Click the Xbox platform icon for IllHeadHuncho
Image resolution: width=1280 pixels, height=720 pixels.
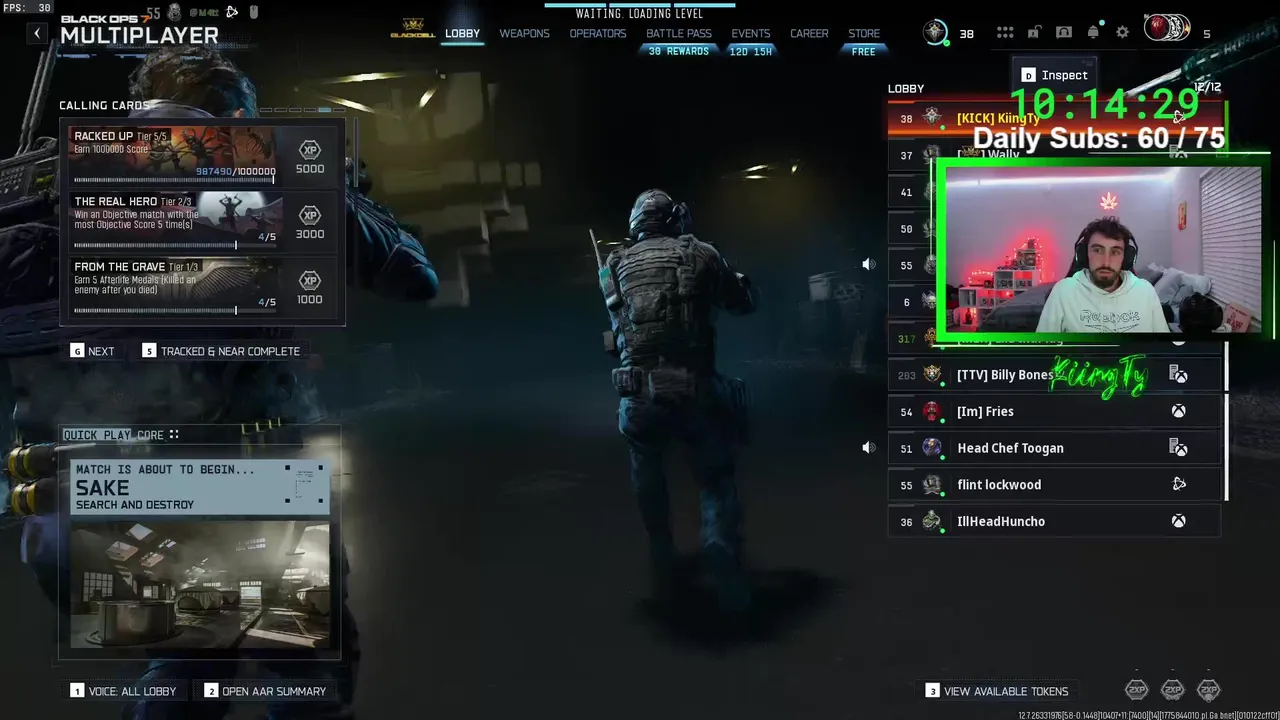pyautogui.click(x=1179, y=521)
